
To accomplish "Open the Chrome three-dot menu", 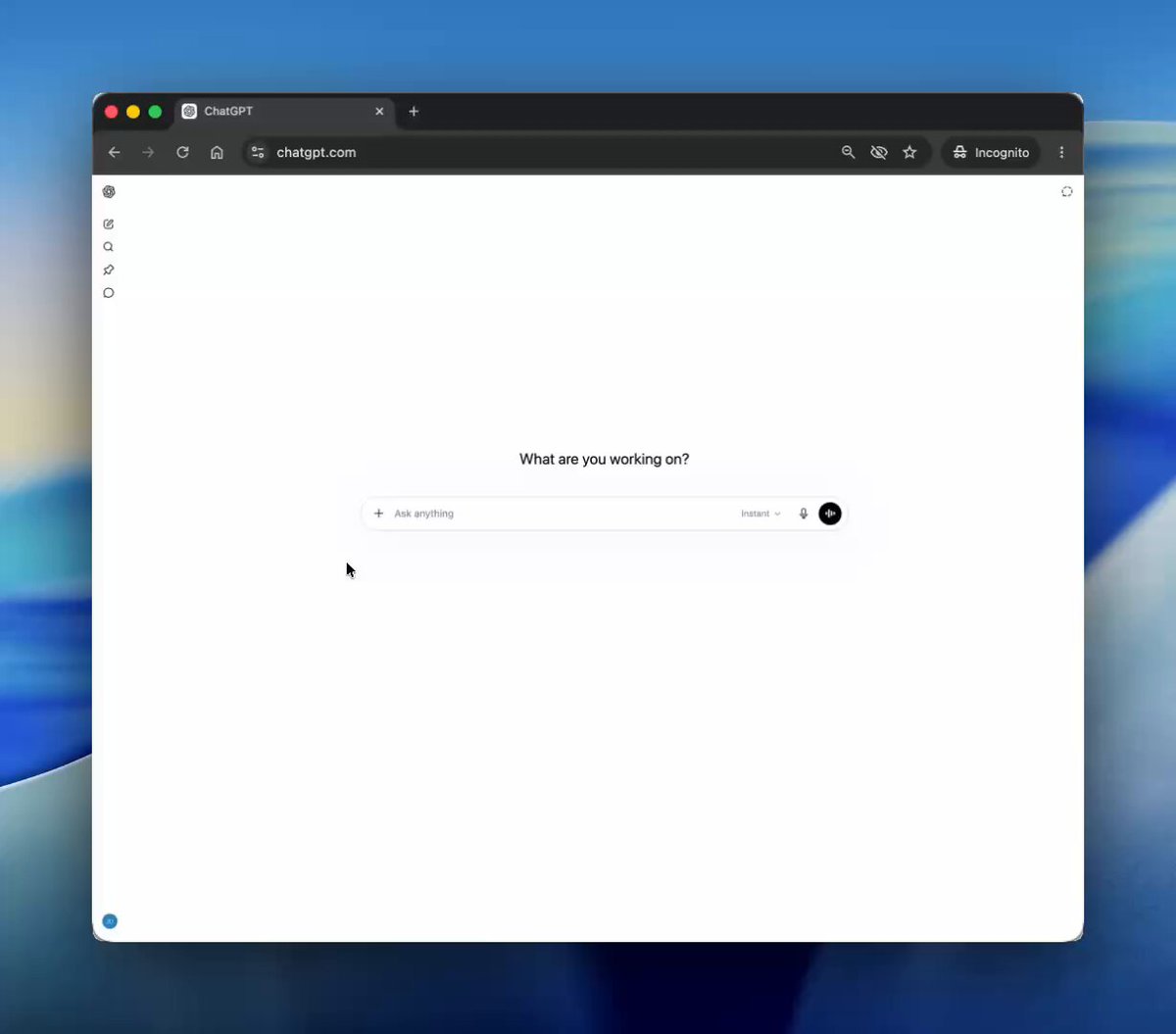I will pyautogui.click(x=1061, y=152).
